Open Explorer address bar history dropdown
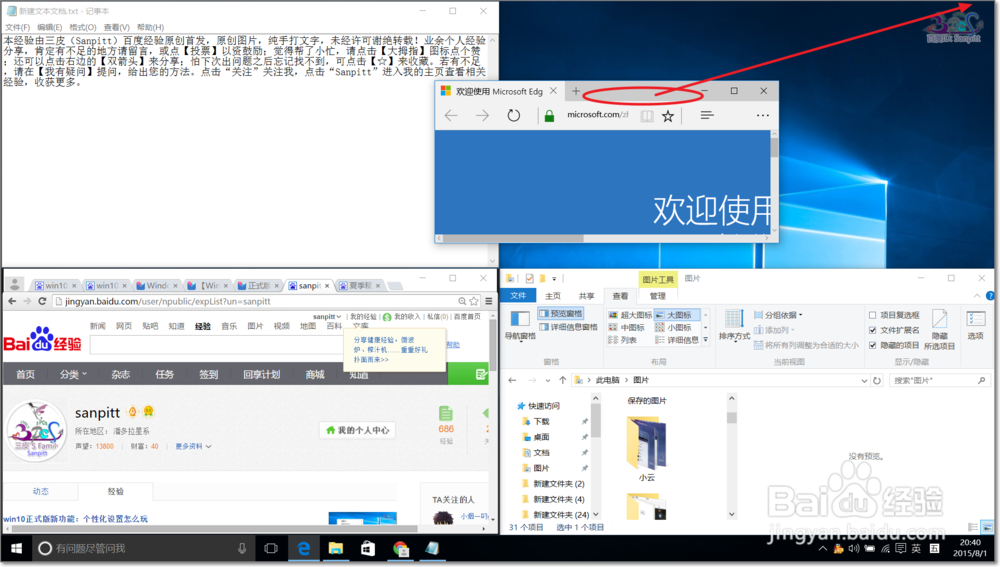 (x=864, y=380)
